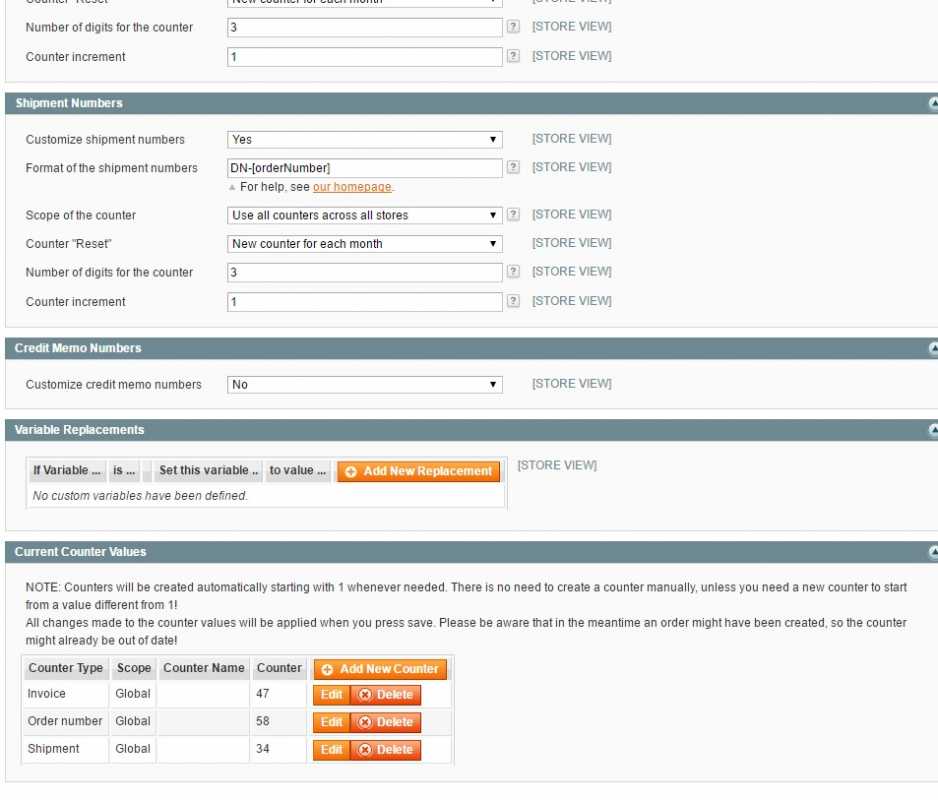The width and height of the screenshot is (938, 800).
Task: Click the Add New Replacement button
Action: [x=418, y=471]
